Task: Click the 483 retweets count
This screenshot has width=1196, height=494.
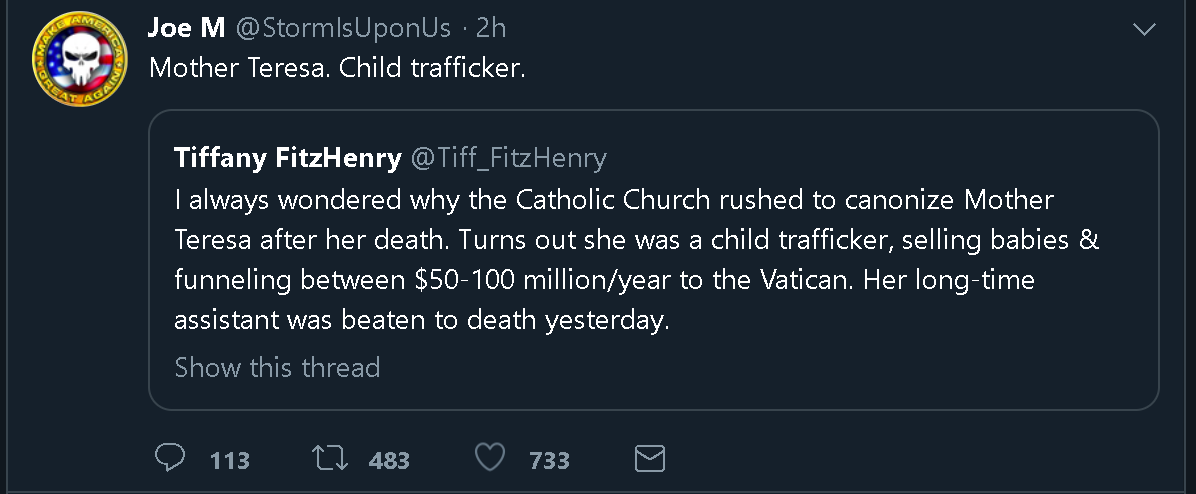Action: click(x=389, y=461)
